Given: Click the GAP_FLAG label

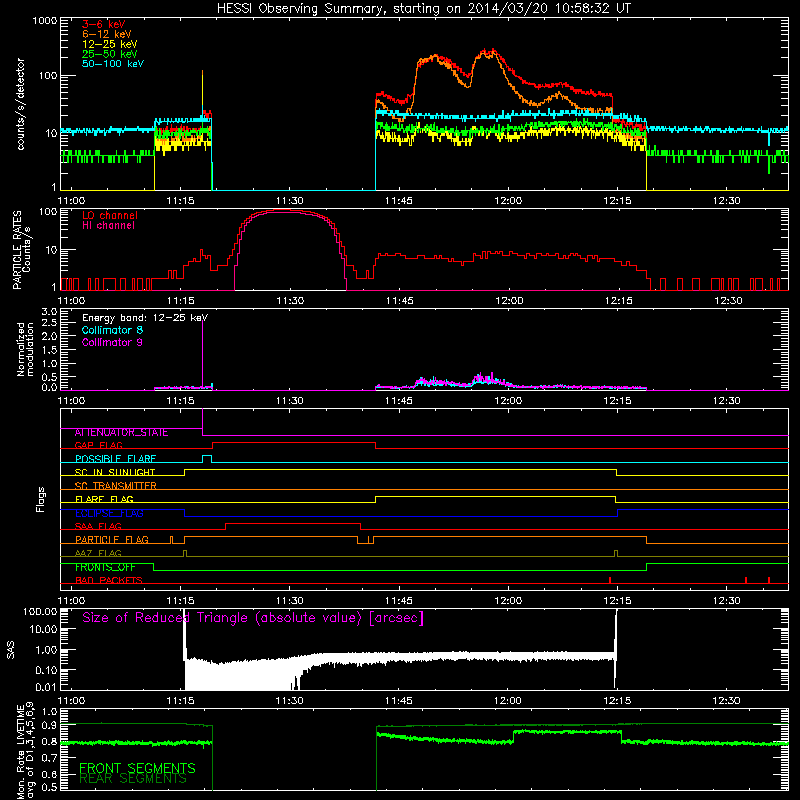Looking at the screenshot, I should click(98, 445).
